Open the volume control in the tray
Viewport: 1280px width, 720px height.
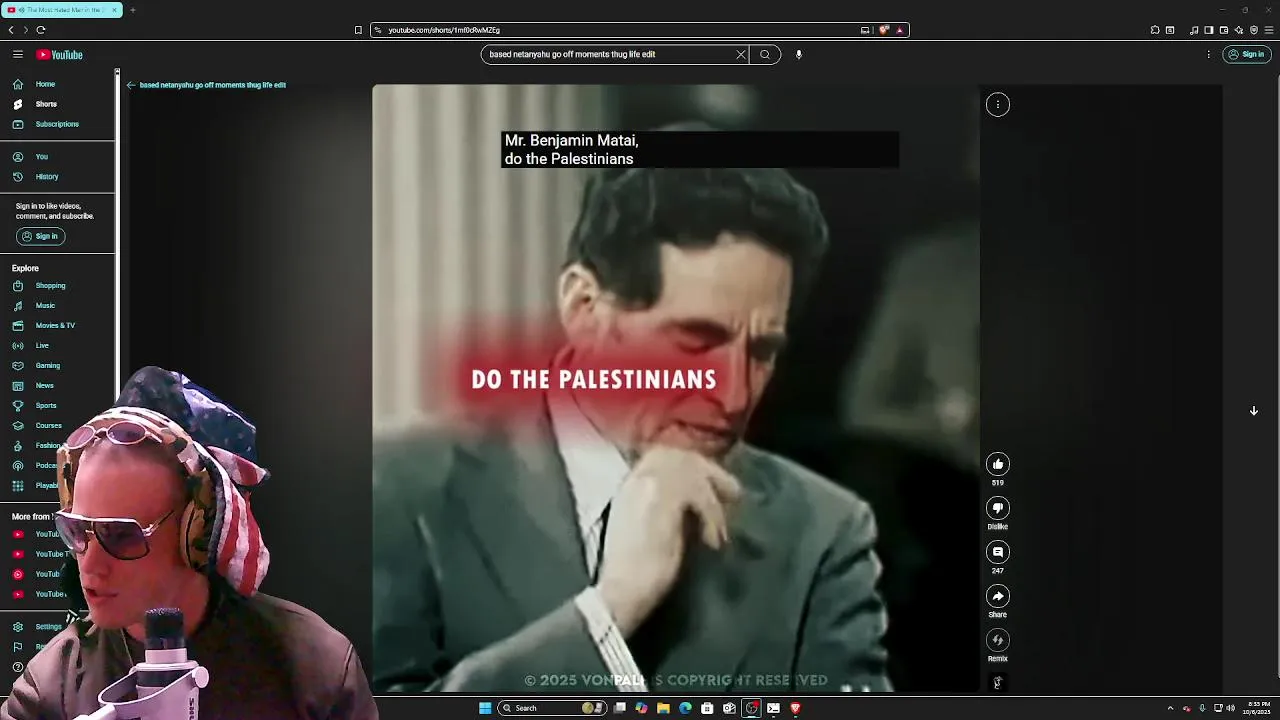coord(1230,708)
